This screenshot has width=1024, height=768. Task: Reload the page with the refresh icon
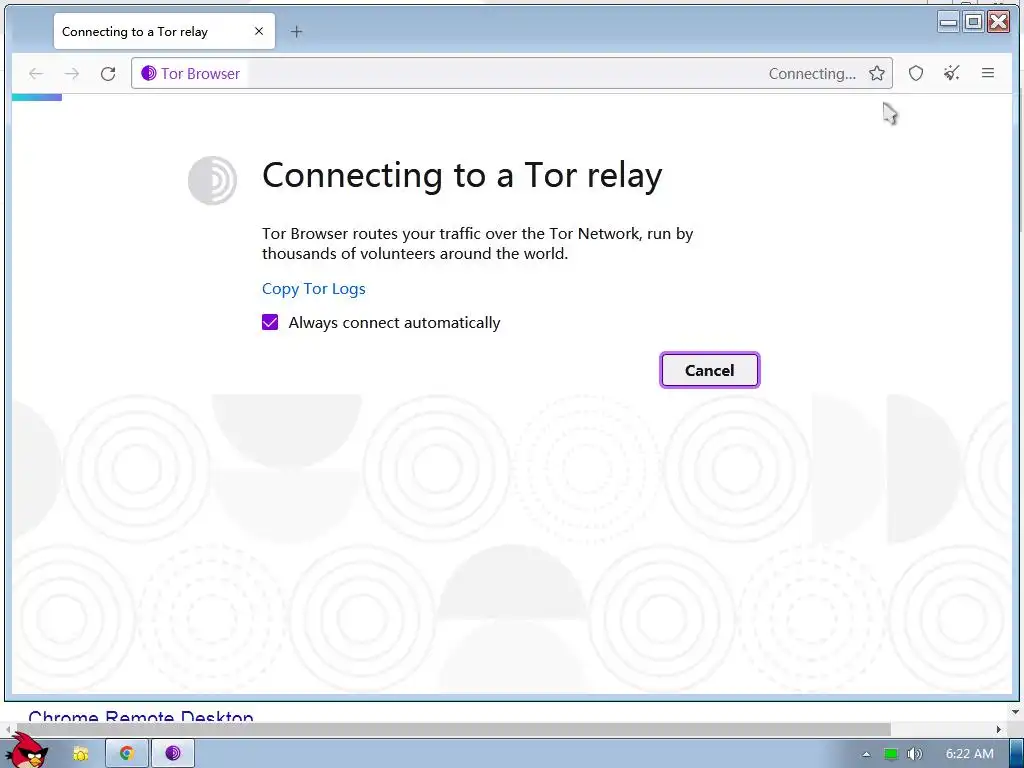click(x=108, y=73)
